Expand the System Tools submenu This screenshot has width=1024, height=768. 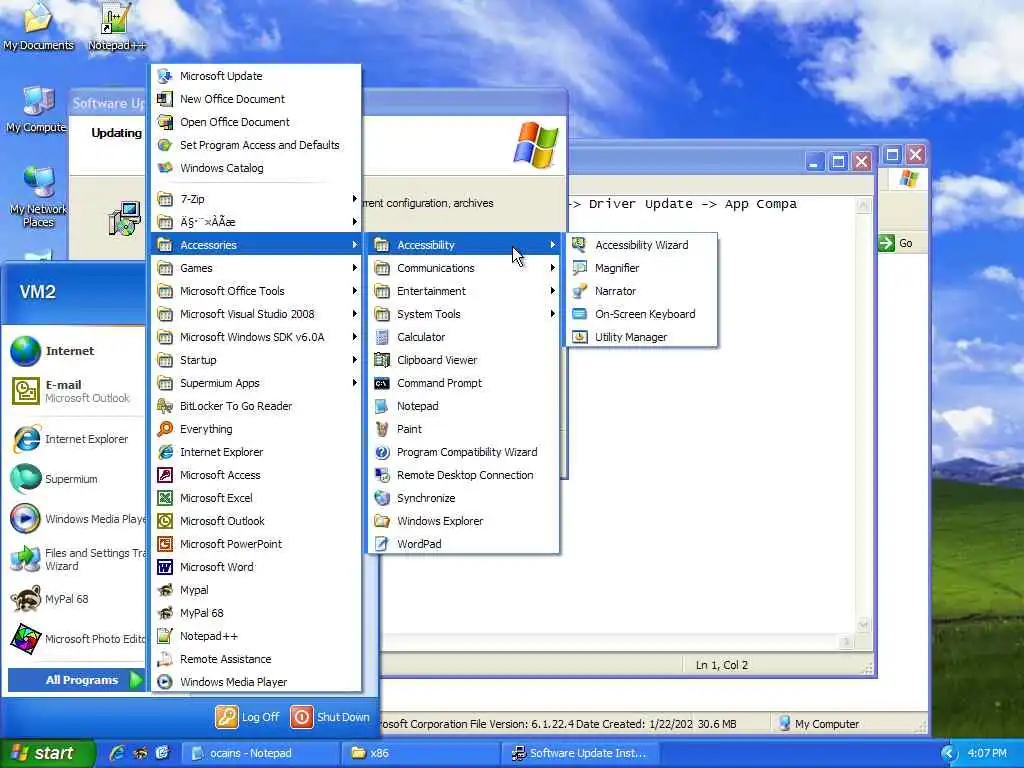coord(464,314)
